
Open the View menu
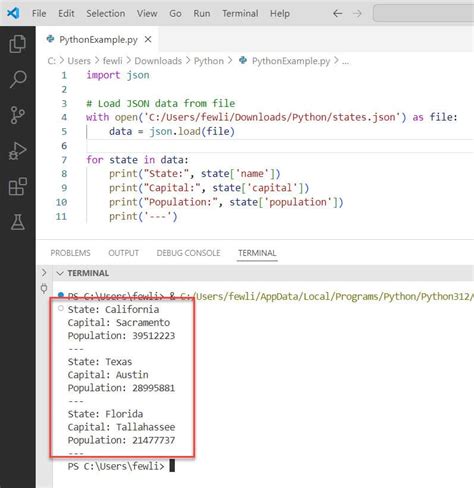pyautogui.click(x=147, y=13)
